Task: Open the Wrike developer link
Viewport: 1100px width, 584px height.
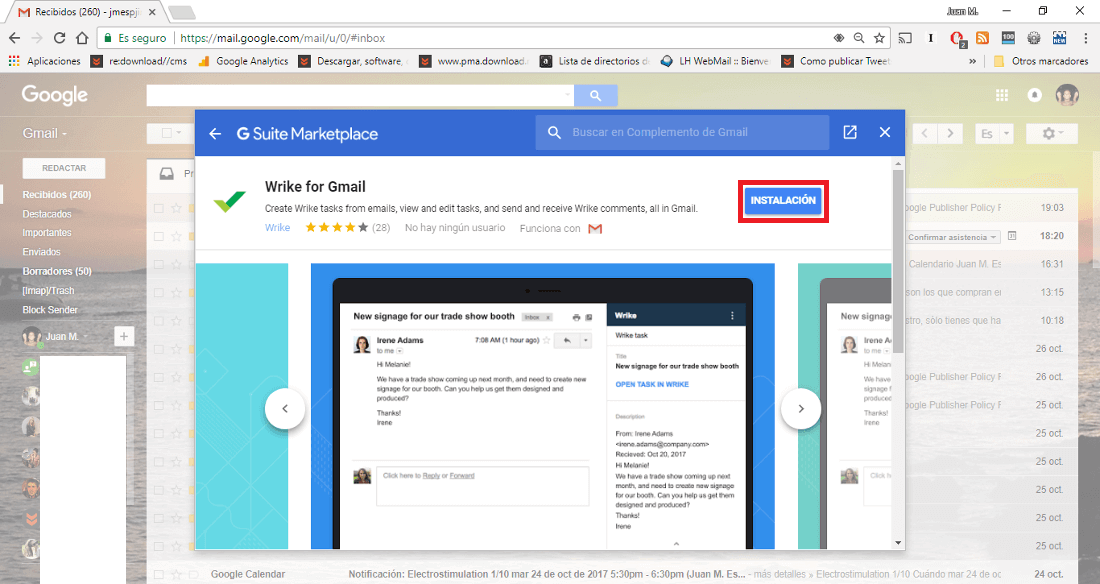Action: pos(277,227)
